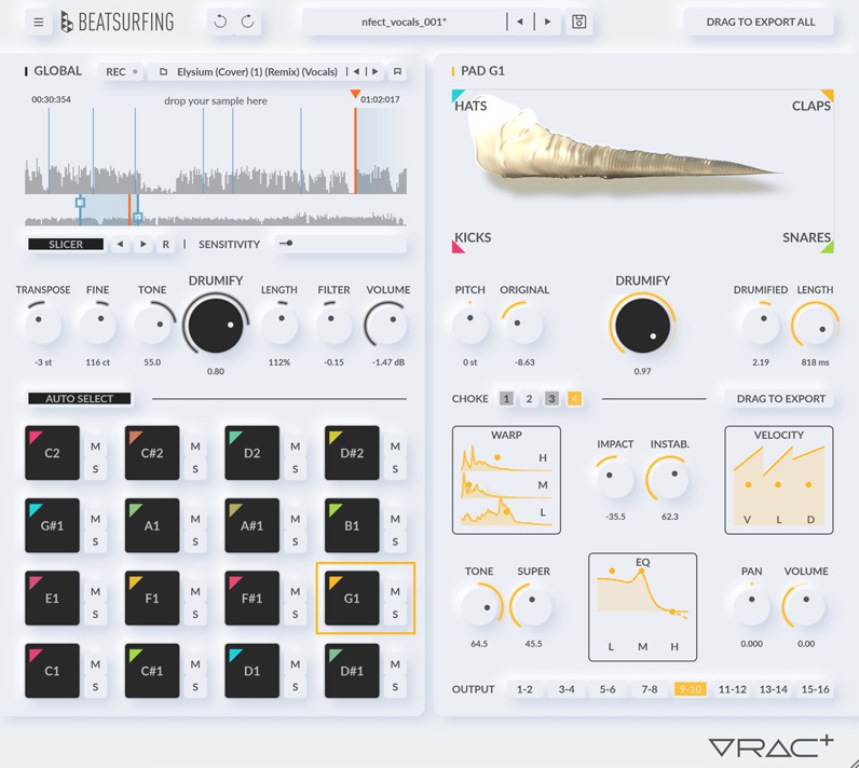Go to next preset arrow
The image size is (859, 768).
tap(547, 22)
